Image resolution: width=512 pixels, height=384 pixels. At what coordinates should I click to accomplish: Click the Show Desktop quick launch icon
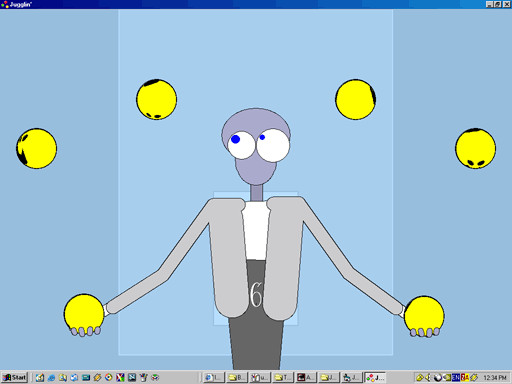(x=40, y=377)
